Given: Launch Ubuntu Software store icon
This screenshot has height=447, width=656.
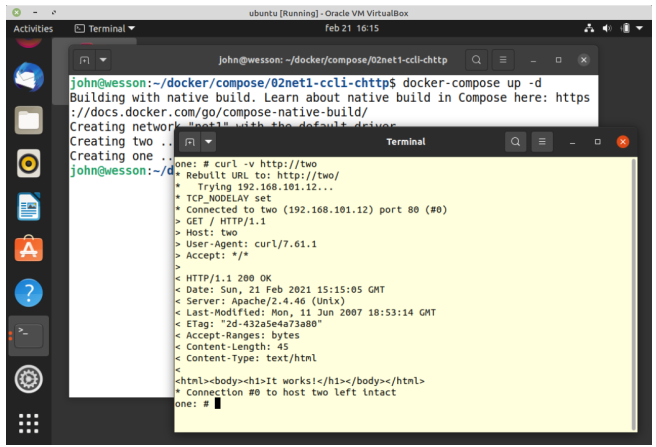Looking at the screenshot, I should (x=28, y=250).
